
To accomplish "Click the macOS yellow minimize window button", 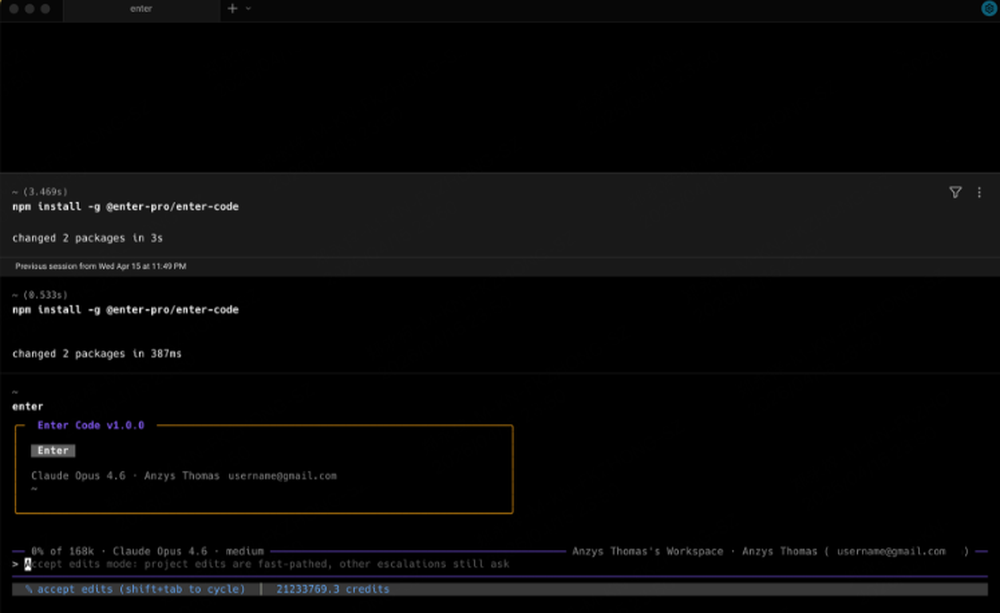I will (x=29, y=9).
